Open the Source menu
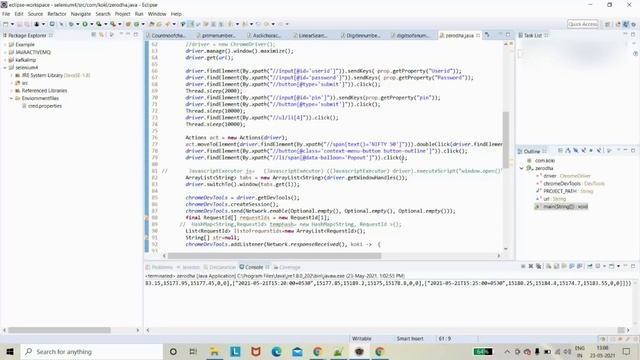 tap(35, 14)
